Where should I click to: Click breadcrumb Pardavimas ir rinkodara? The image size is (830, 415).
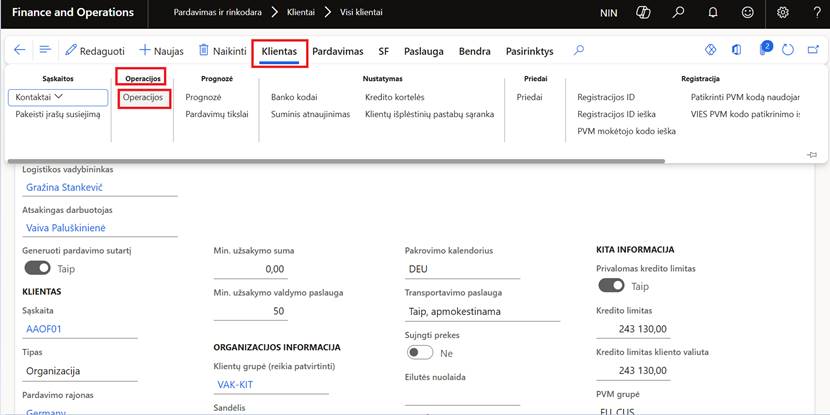pos(218,12)
